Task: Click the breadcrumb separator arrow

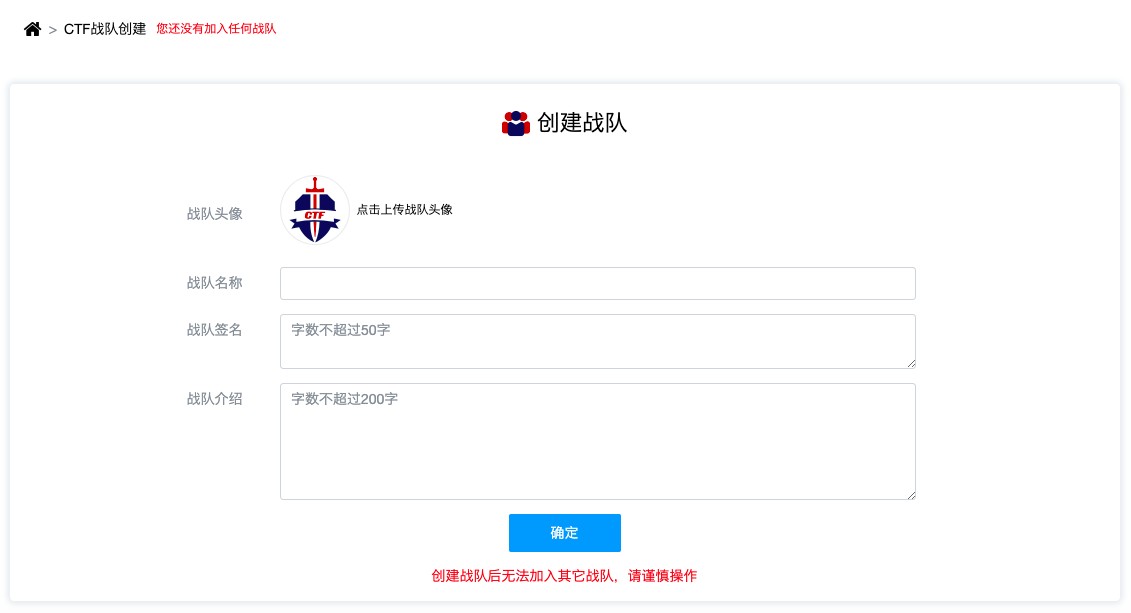Action: (53, 30)
